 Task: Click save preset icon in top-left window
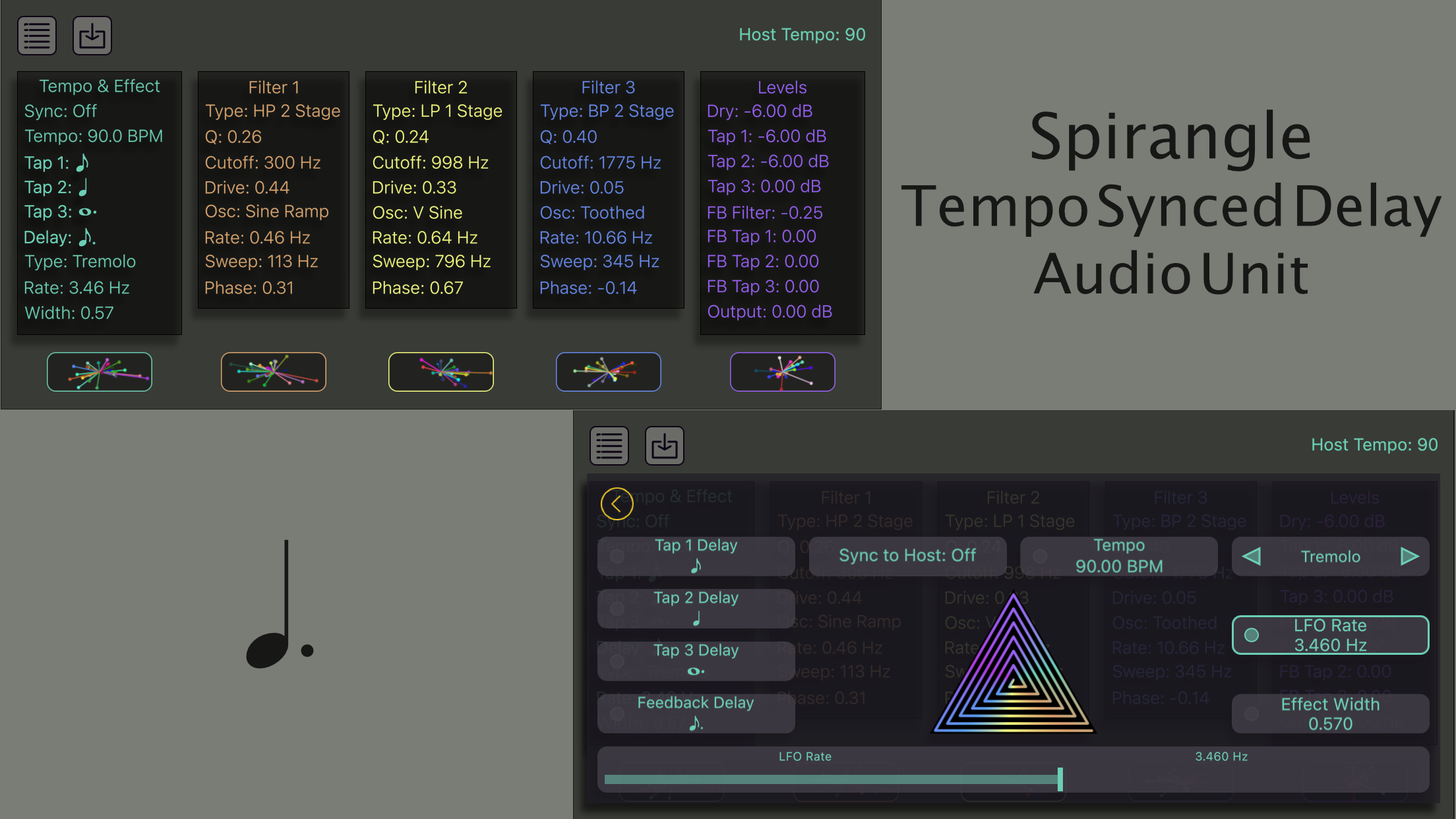tap(92, 36)
